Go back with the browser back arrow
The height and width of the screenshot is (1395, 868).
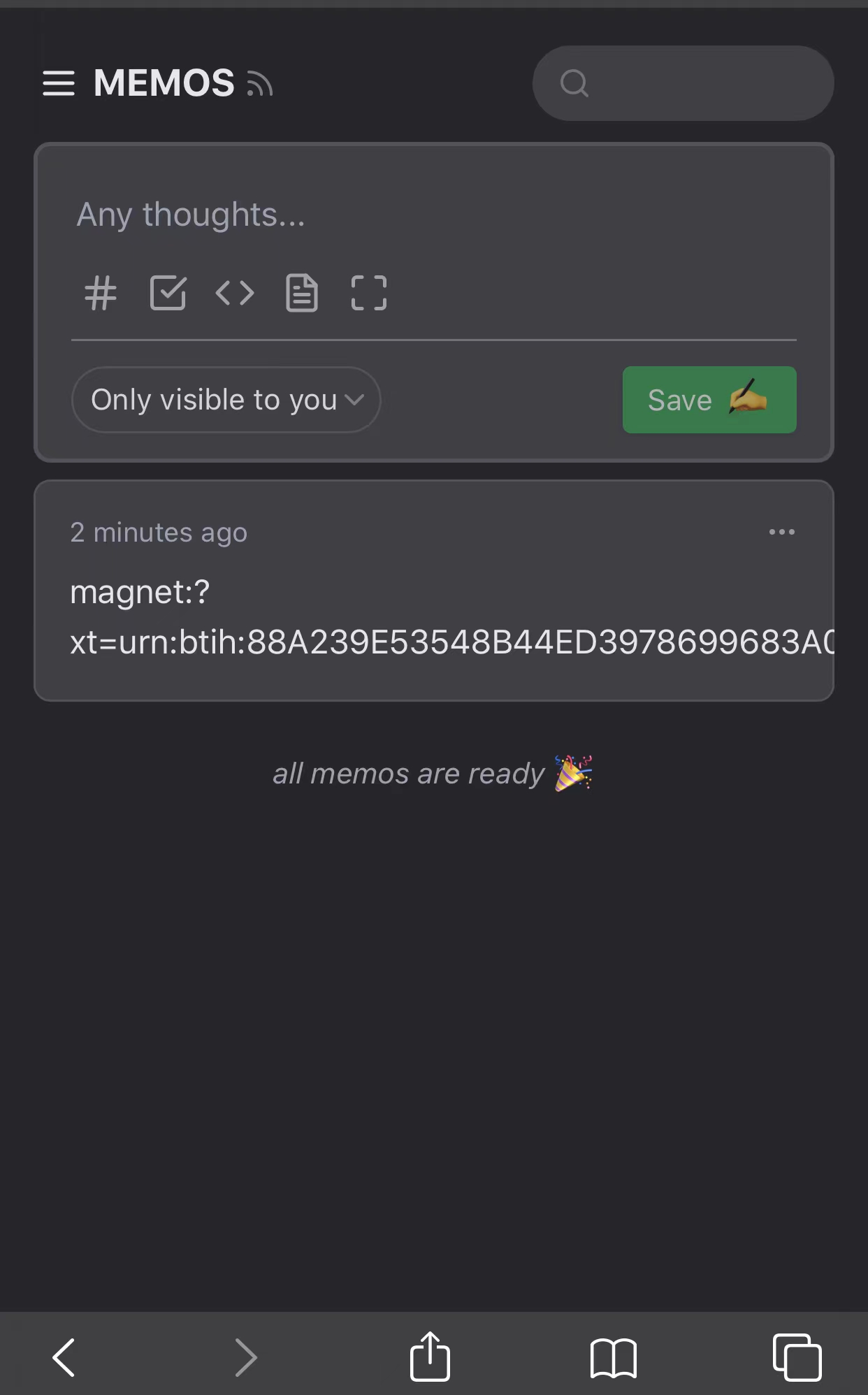[x=64, y=1357]
